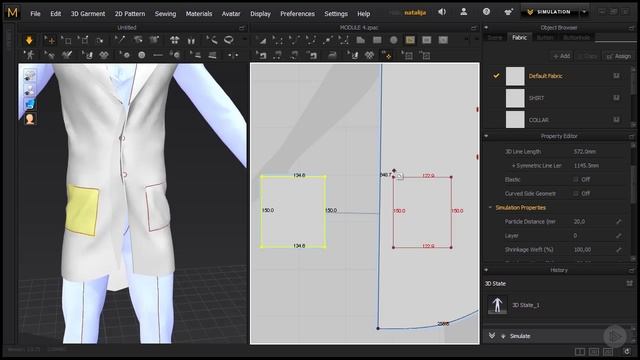
Task: Select the Transform Pattern triangle tool
Action: tap(262, 40)
